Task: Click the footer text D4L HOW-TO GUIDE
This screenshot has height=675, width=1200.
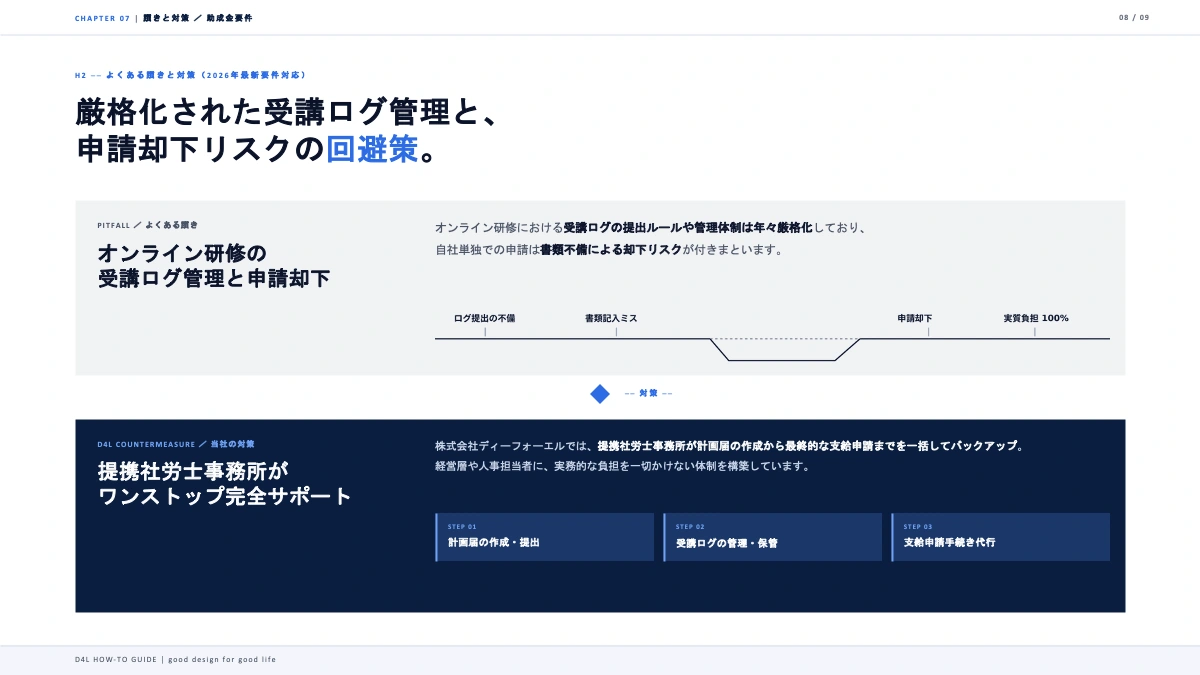Action: point(116,660)
